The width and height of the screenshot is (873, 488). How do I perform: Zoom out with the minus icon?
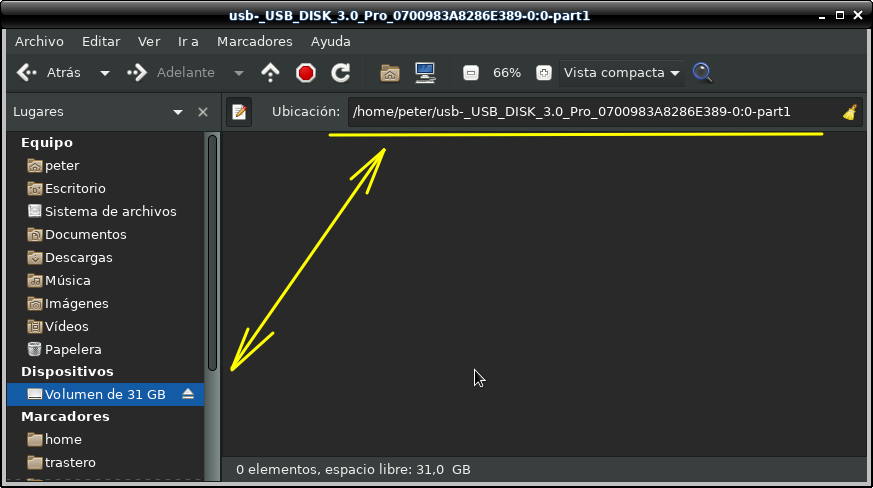470,73
